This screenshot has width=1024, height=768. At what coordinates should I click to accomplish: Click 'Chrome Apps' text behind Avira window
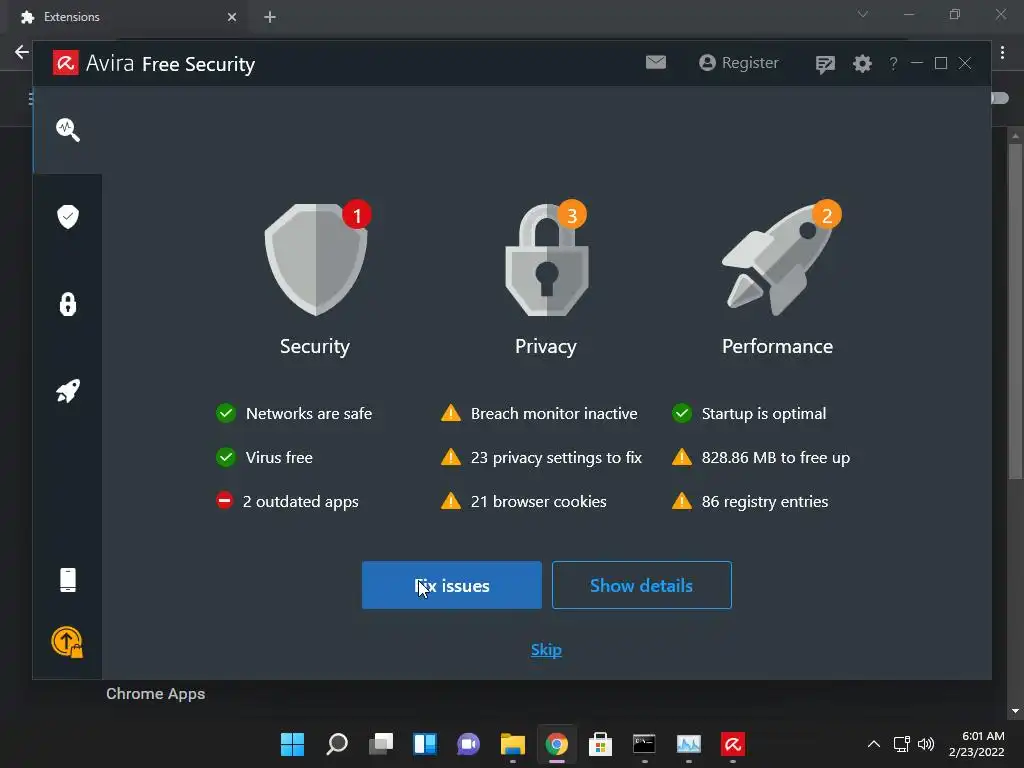pos(155,694)
